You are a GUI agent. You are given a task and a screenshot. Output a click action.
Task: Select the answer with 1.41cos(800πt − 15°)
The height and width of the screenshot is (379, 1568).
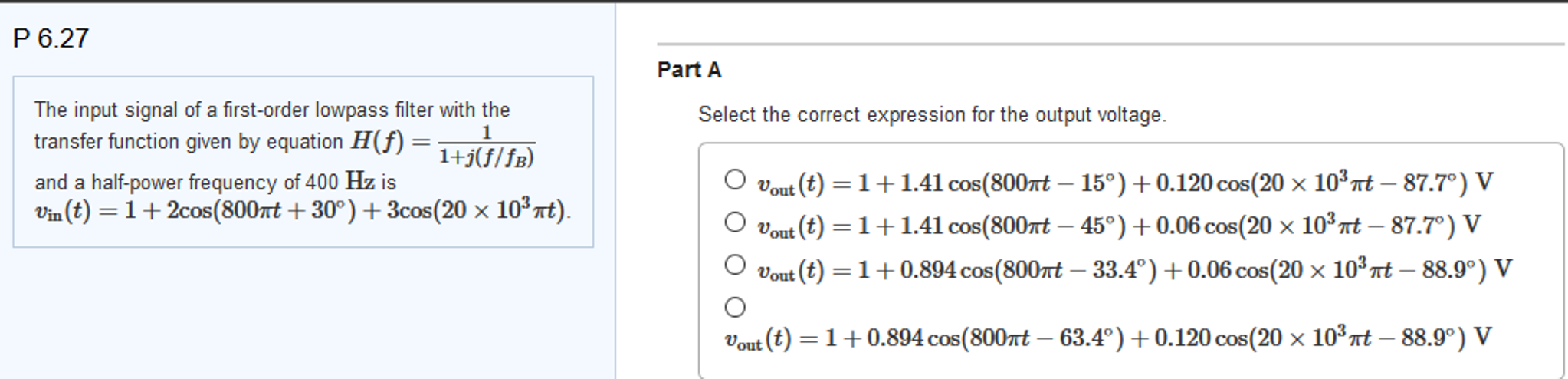click(734, 180)
